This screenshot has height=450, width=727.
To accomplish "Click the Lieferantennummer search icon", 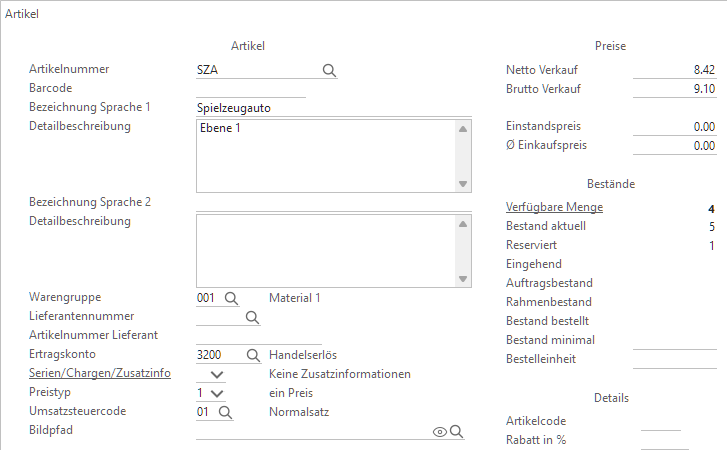I will pyautogui.click(x=252, y=317).
